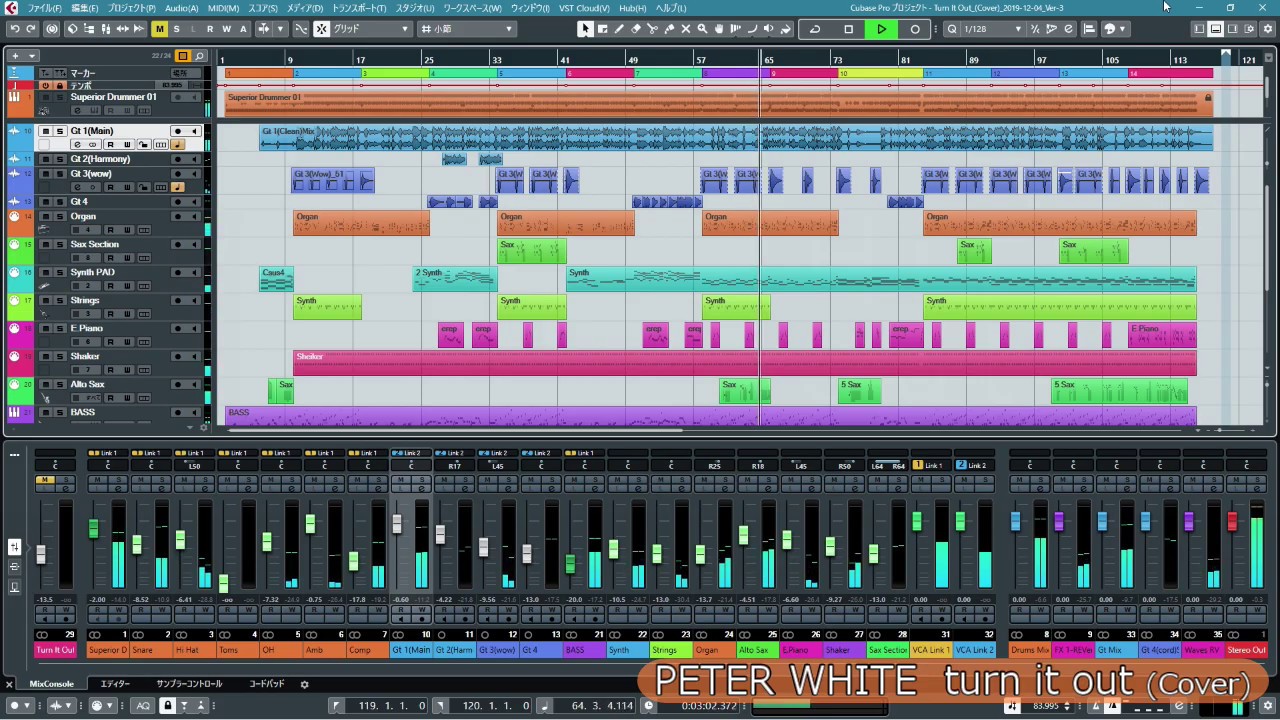1280x720 pixels.
Task: Toggle the yellow global Mute M button
Action: (x=159, y=29)
